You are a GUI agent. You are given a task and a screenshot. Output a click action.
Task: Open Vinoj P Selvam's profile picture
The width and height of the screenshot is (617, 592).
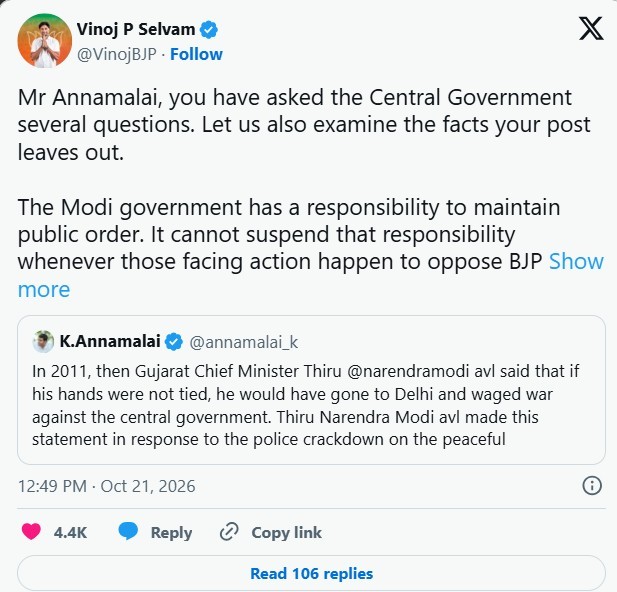point(45,41)
